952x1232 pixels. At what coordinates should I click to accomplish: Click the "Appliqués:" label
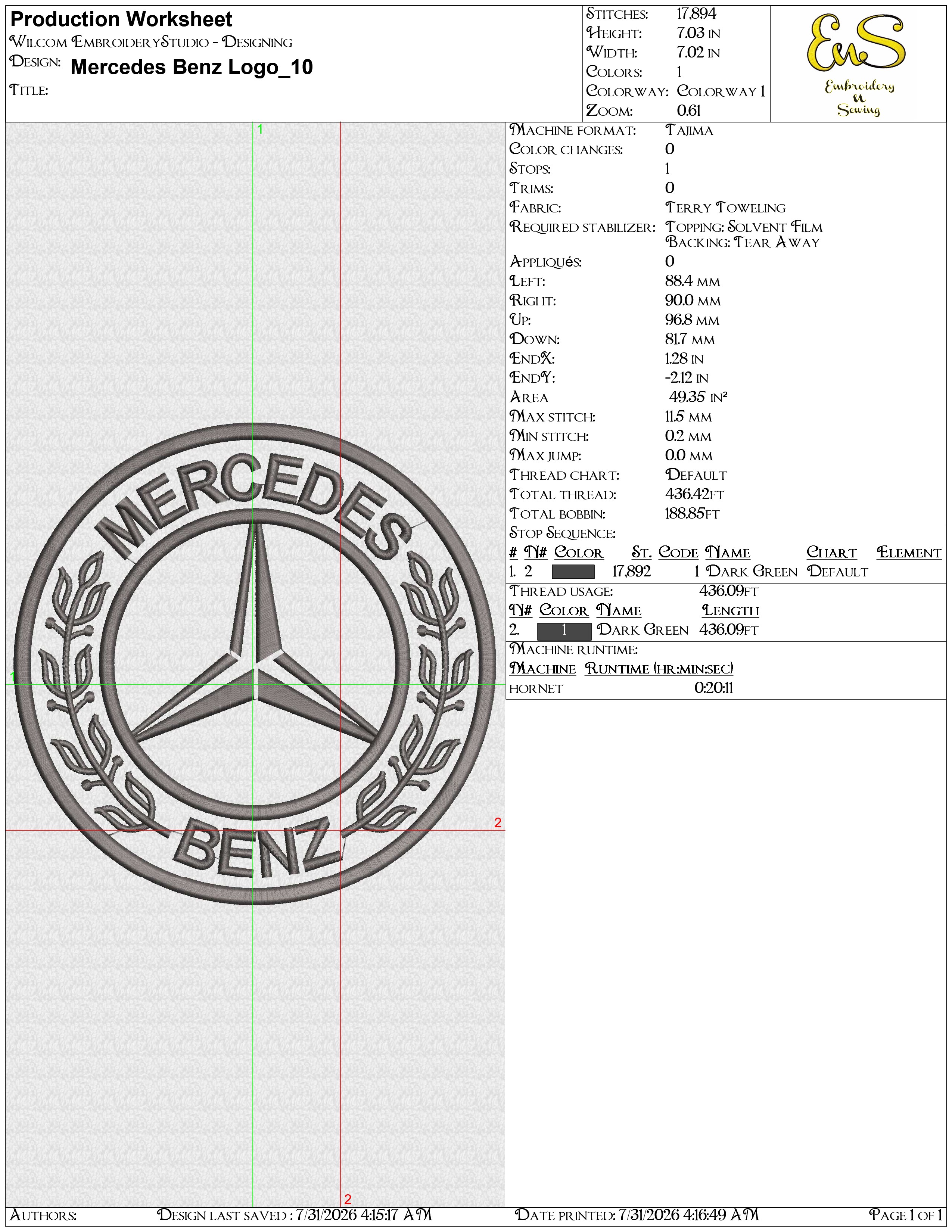[x=545, y=262]
